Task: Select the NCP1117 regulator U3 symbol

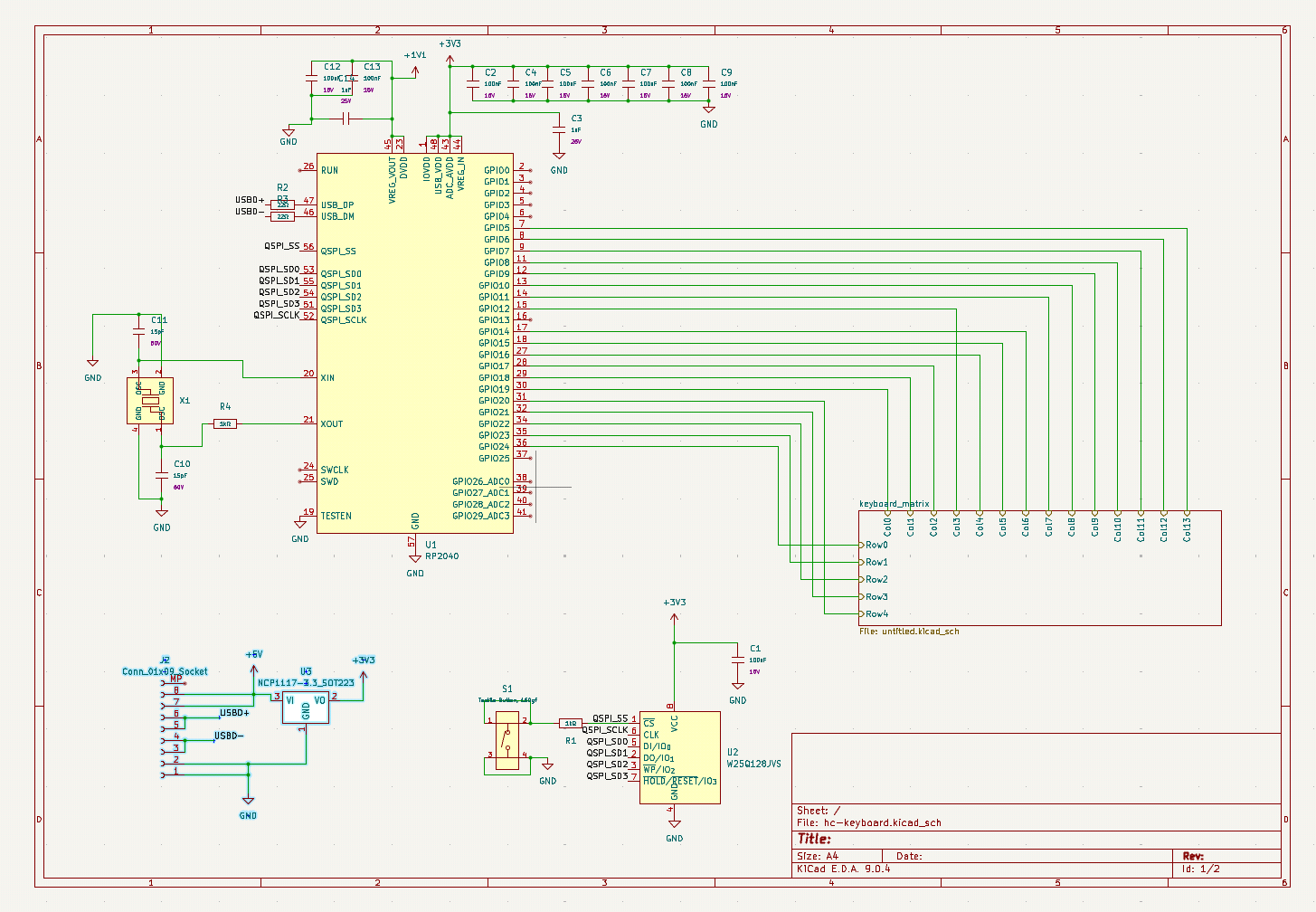Action: [306, 706]
